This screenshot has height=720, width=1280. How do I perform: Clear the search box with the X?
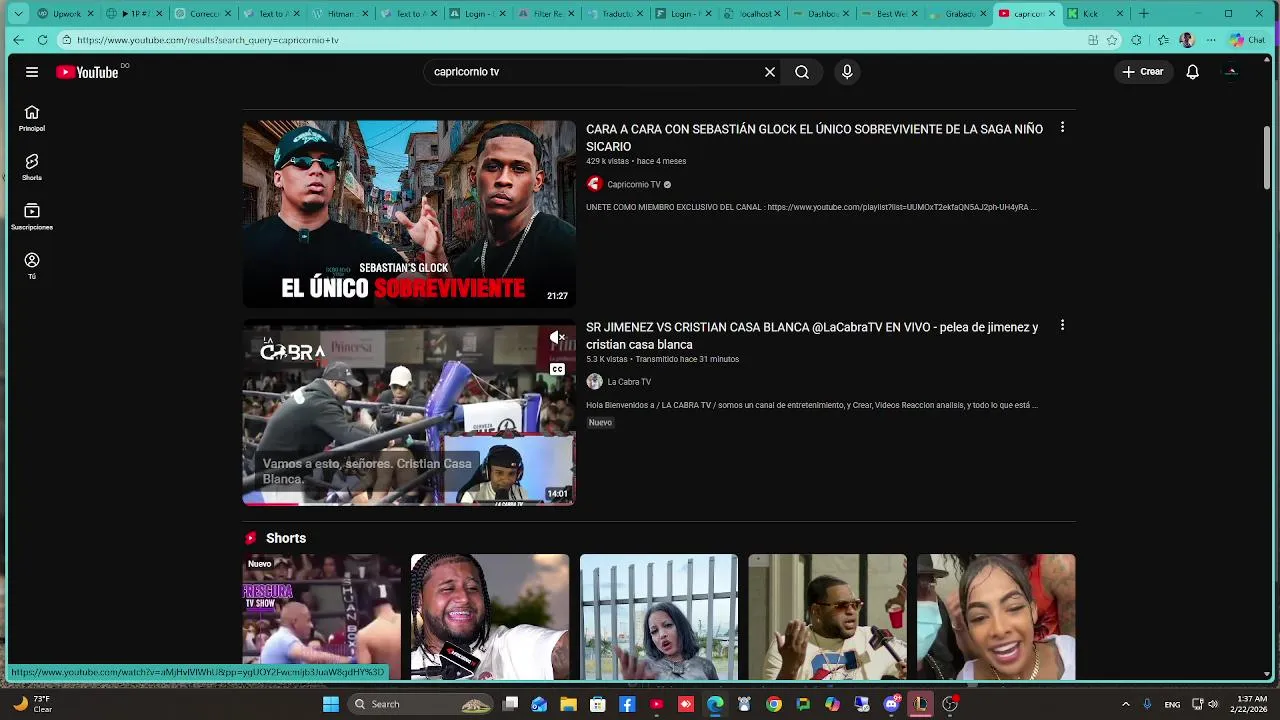pyautogui.click(x=770, y=72)
